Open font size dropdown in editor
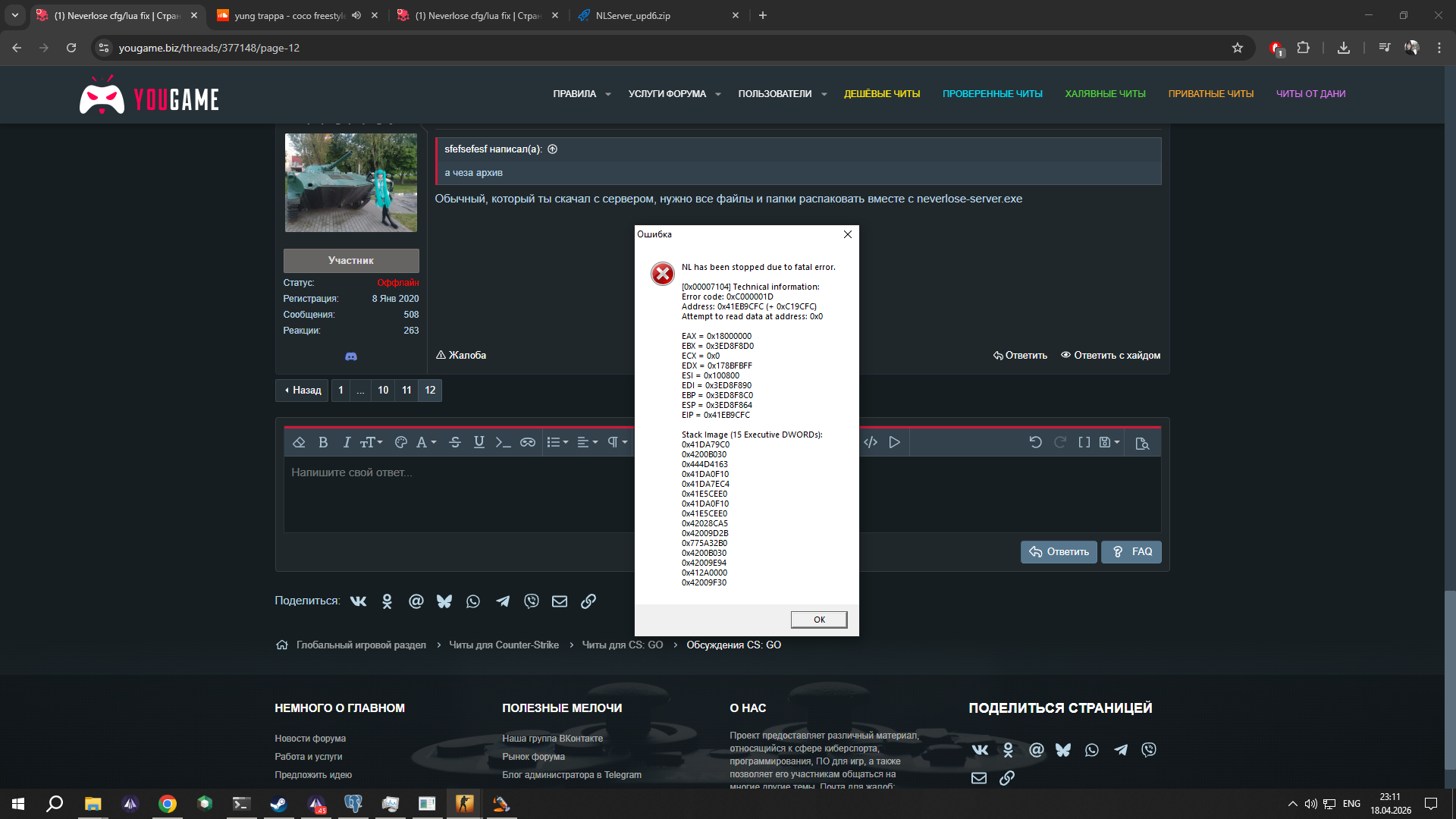1456x819 pixels. [371, 442]
